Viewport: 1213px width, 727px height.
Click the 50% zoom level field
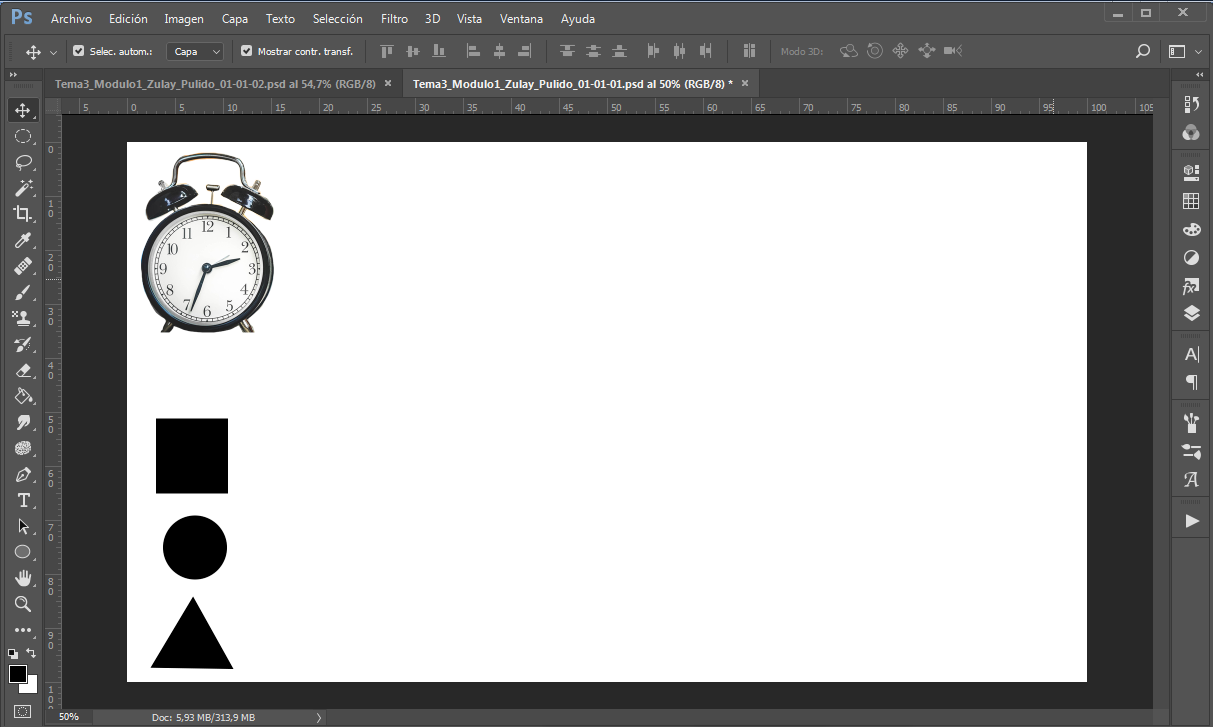point(68,717)
